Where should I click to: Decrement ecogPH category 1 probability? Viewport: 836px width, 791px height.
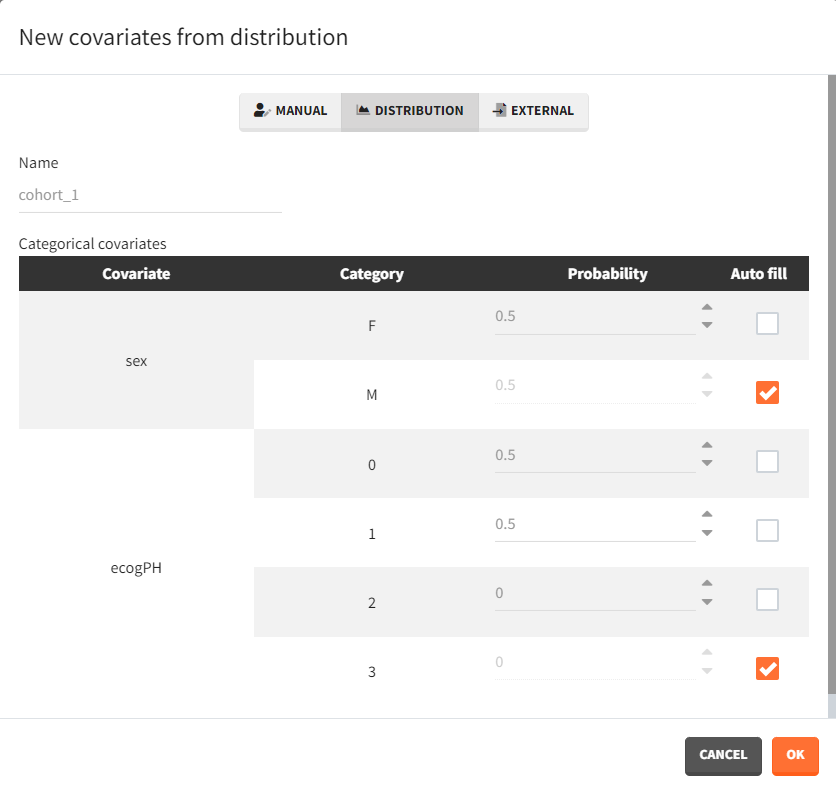point(707,533)
